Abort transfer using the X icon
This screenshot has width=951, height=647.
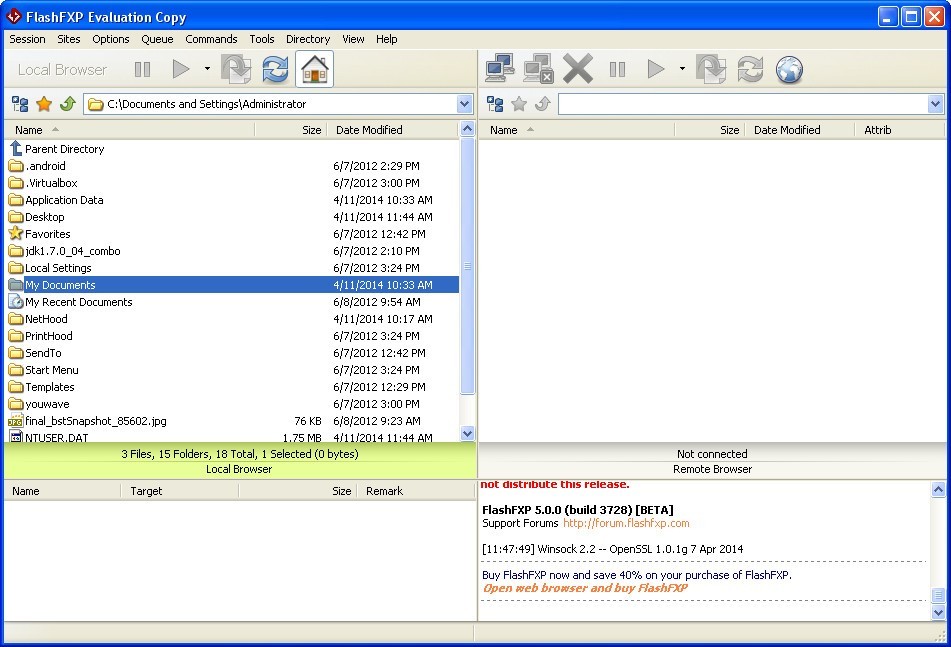click(577, 69)
